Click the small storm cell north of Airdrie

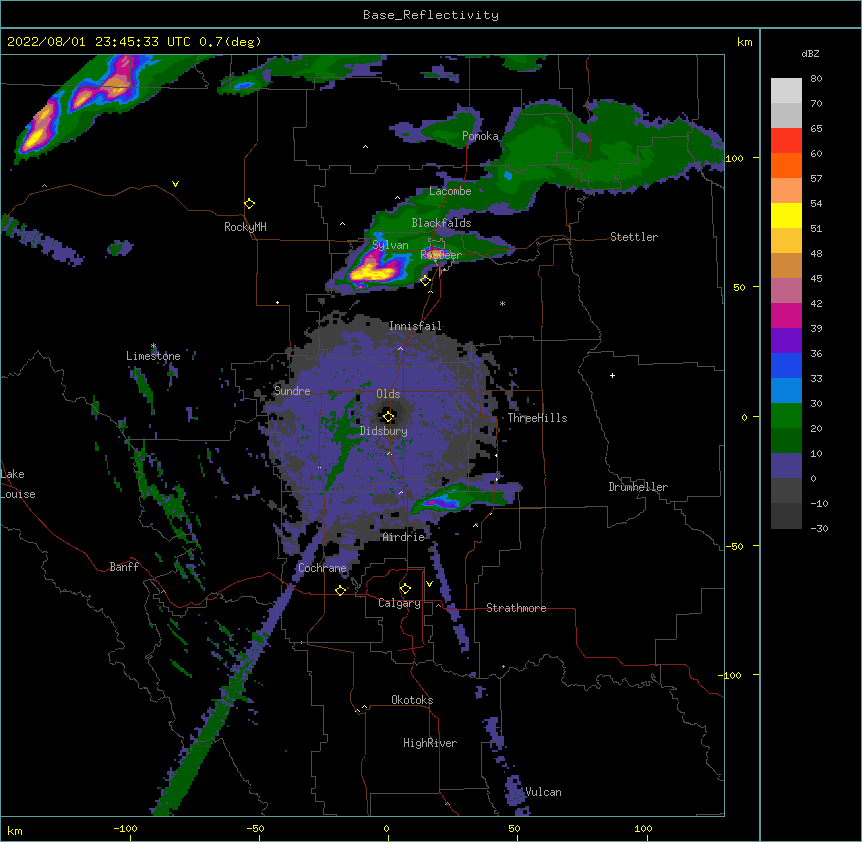point(443,502)
